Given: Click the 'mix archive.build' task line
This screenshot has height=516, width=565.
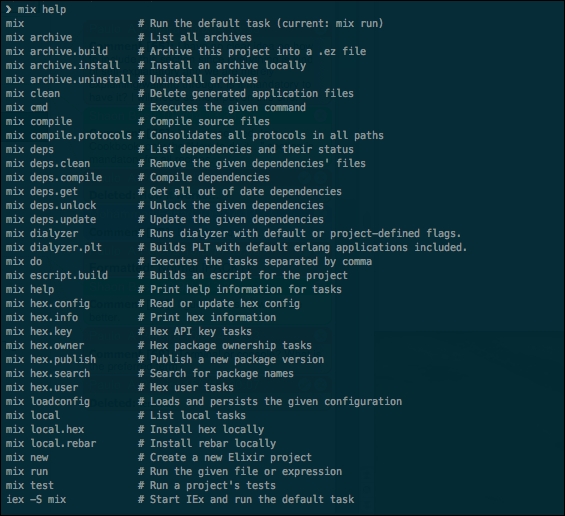Looking at the screenshot, I should (x=57, y=52).
